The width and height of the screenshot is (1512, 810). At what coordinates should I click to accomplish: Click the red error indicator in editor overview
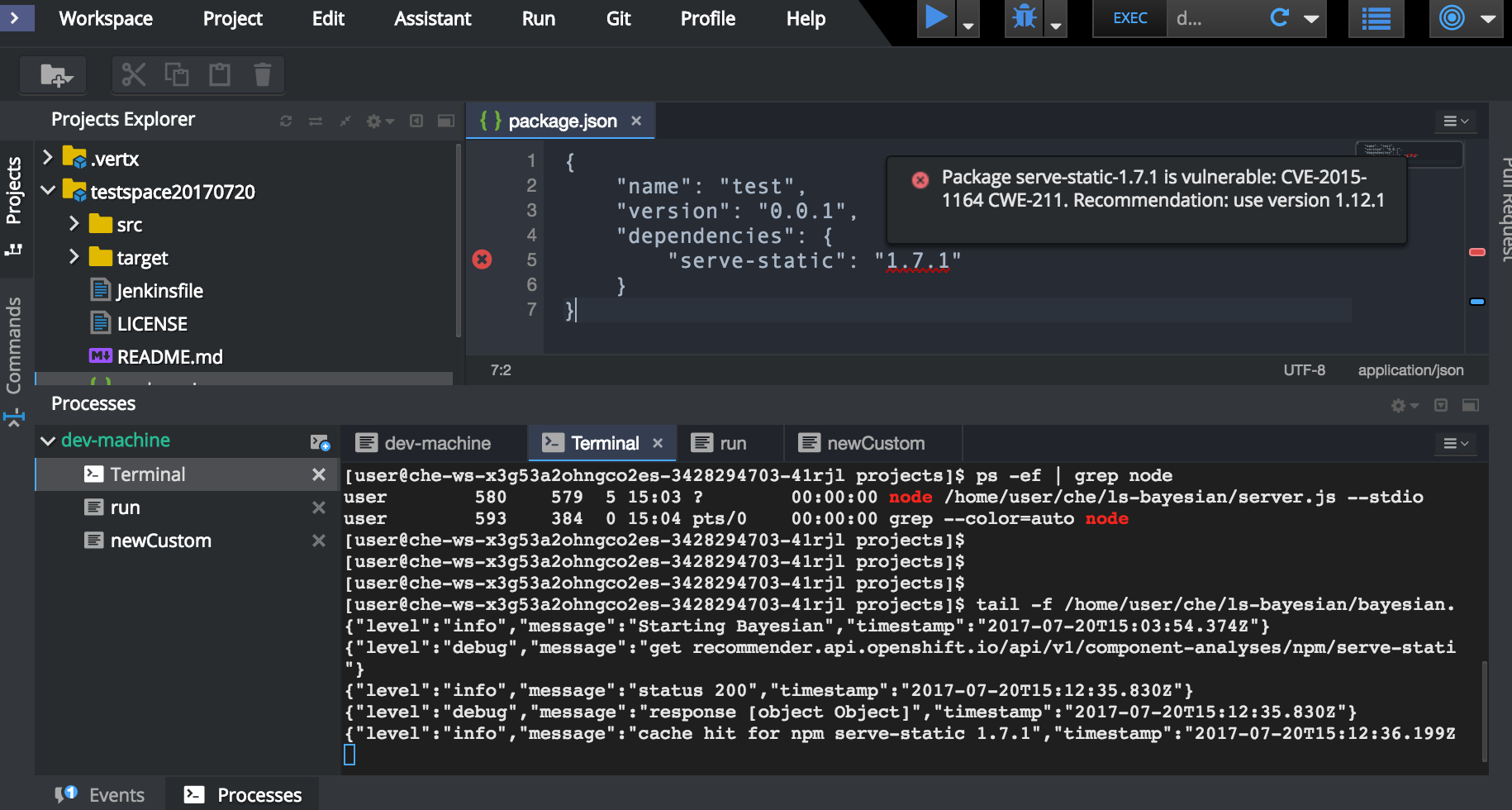point(1477,252)
